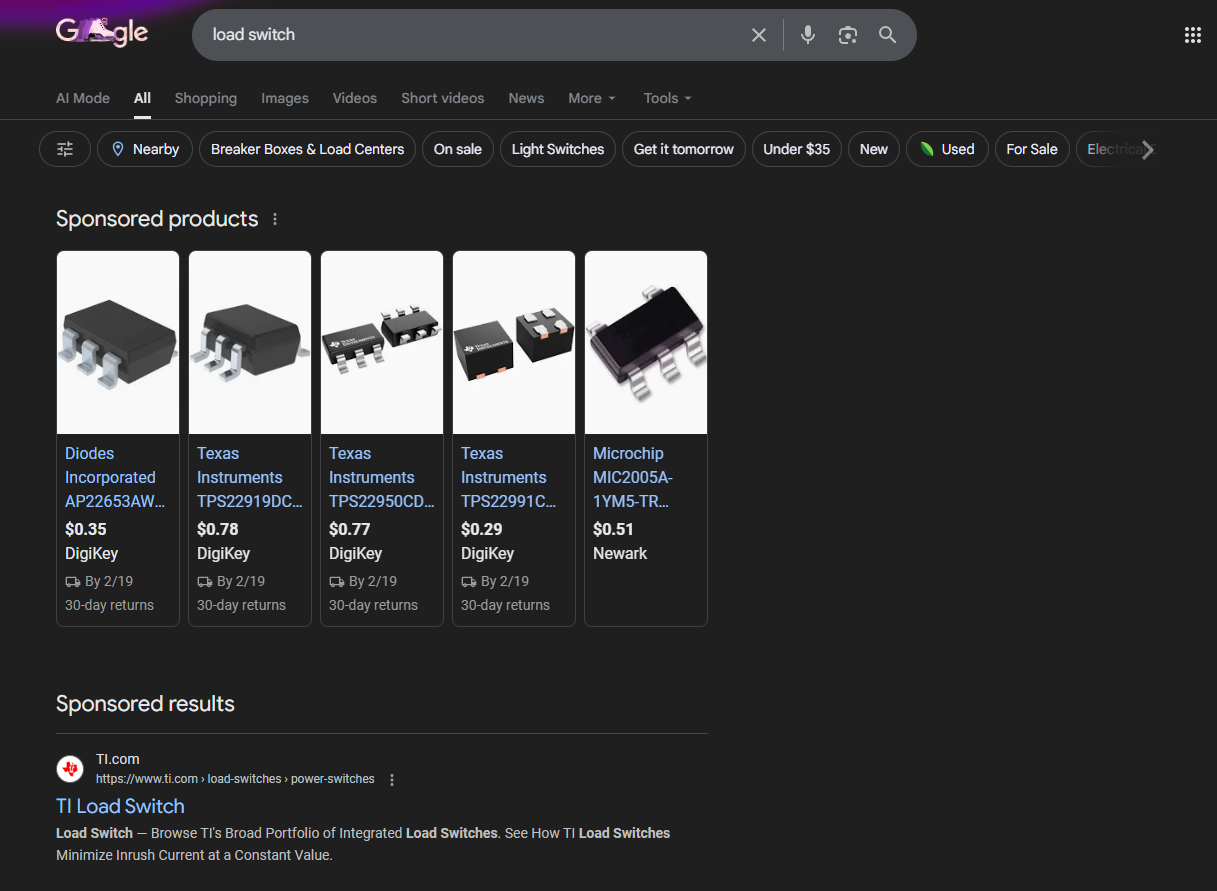Open Google Lens image search
Image resolution: width=1217 pixels, height=891 pixels.
pyautogui.click(x=848, y=35)
